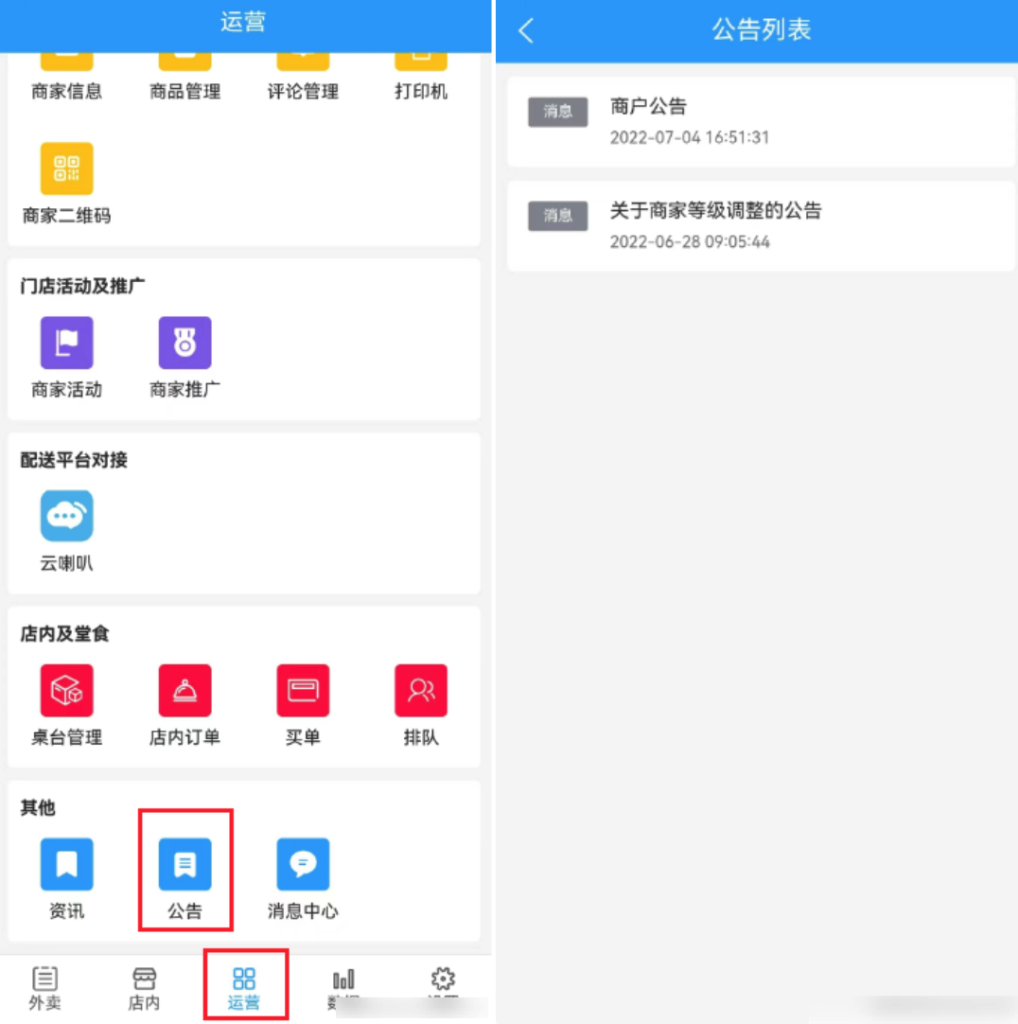Select the 买单 payment icon
The image size is (1018, 1024).
(x=302, y=689)
